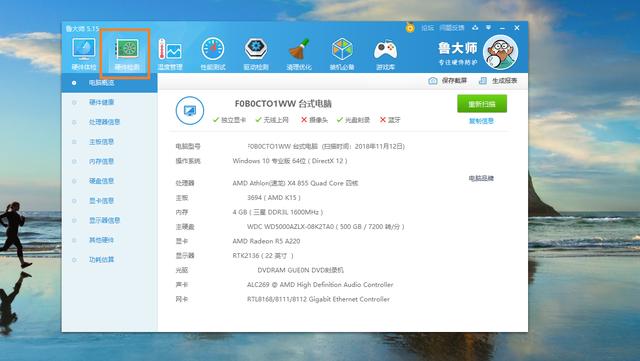Click 复制信息 copy info link
The image size is (640, 361).
pyautogui.click(x=481, y=121)
